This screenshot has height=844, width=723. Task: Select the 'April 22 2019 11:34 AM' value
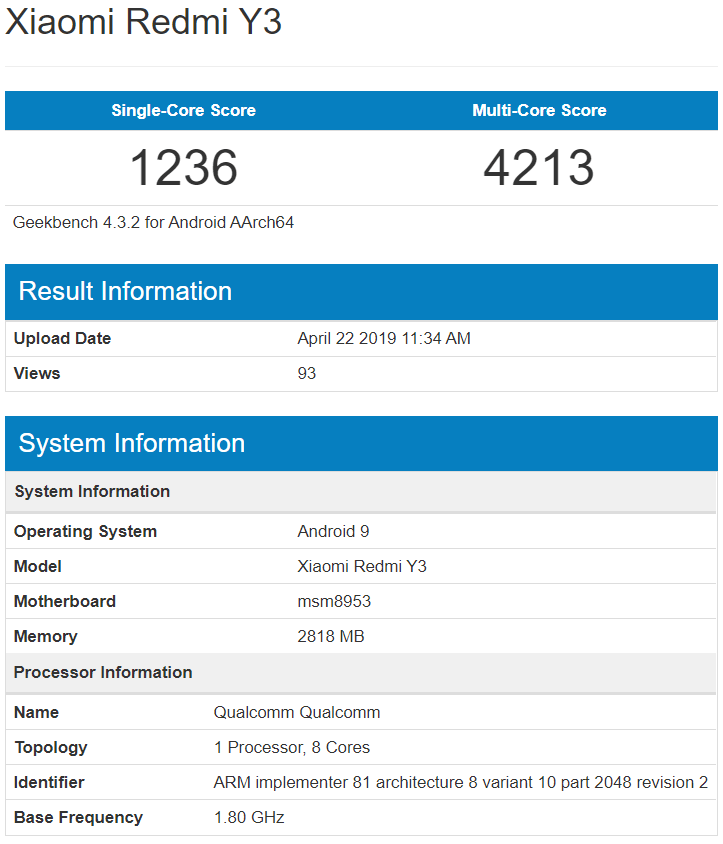coord(384,338)
